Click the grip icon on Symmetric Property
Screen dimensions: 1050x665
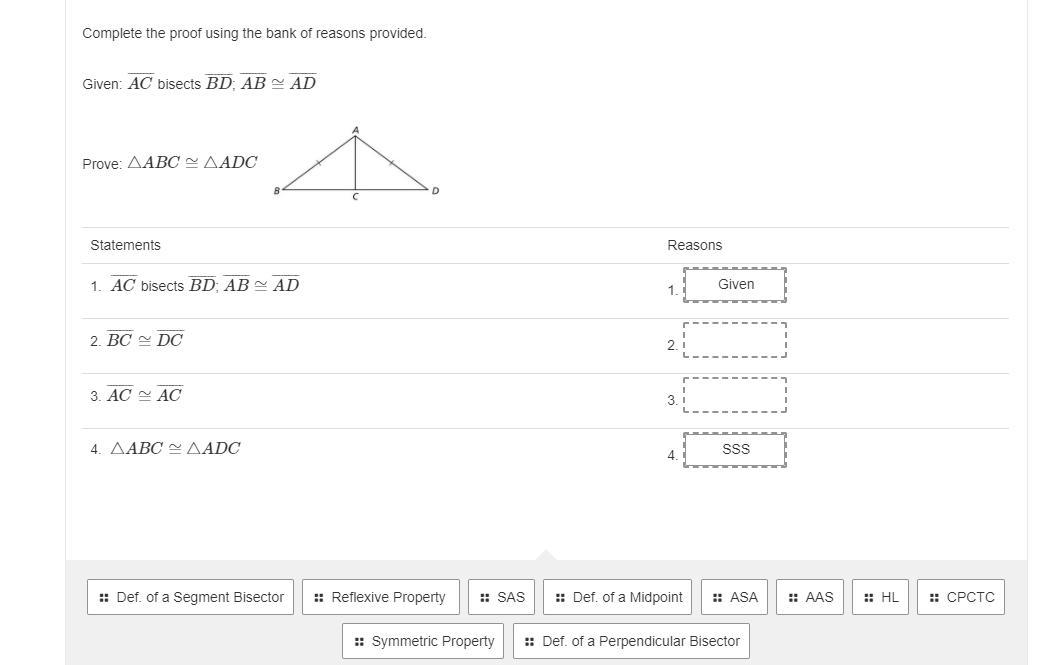click(359, 641)
